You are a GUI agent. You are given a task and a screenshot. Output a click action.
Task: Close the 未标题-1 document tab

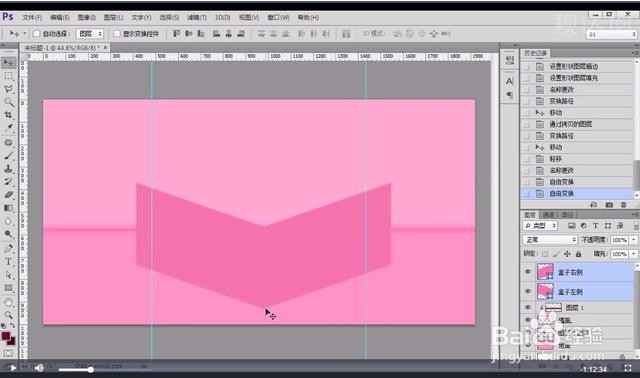(x=105, y=48)
